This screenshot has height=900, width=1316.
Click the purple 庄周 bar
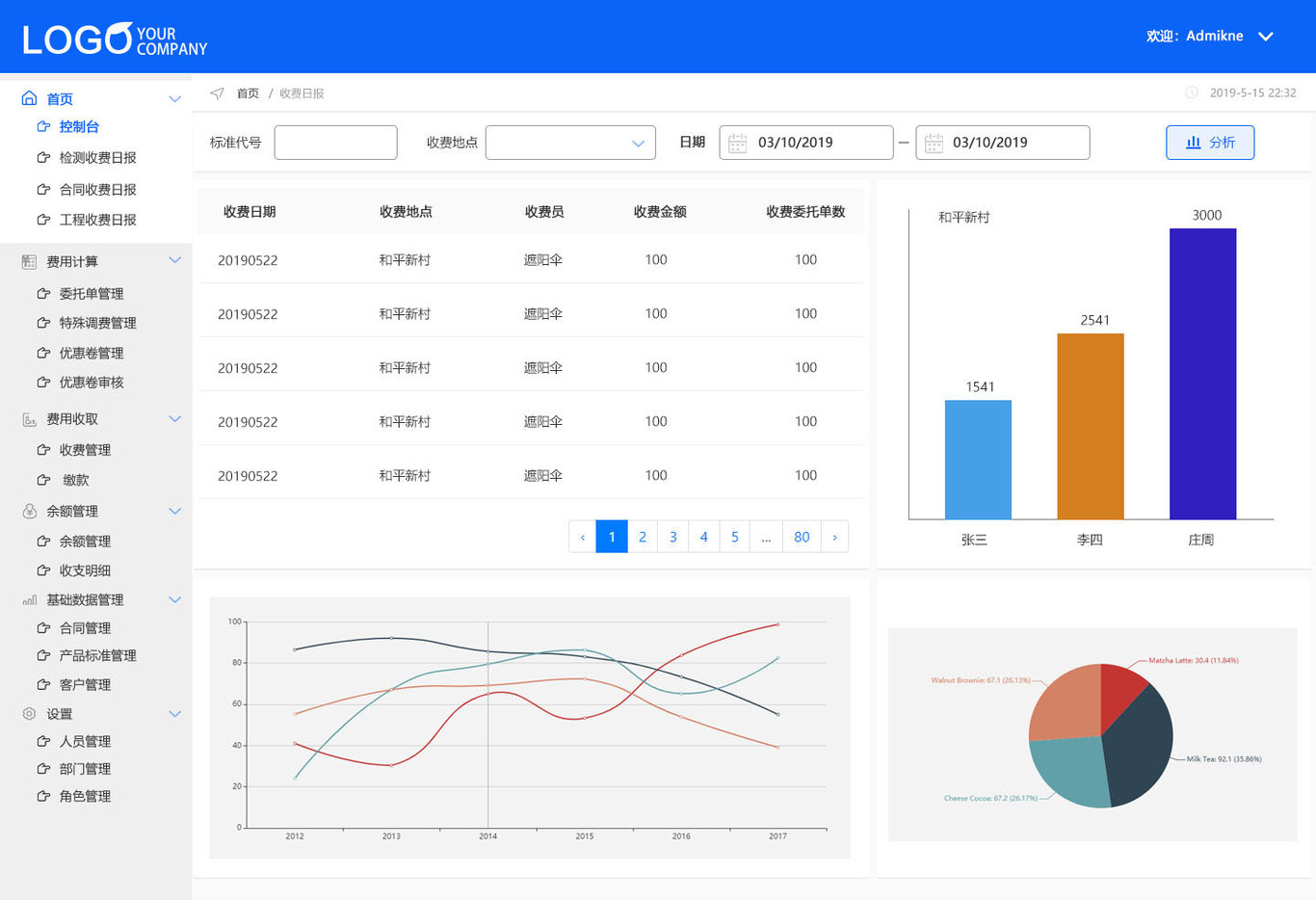coord(1203,374)
